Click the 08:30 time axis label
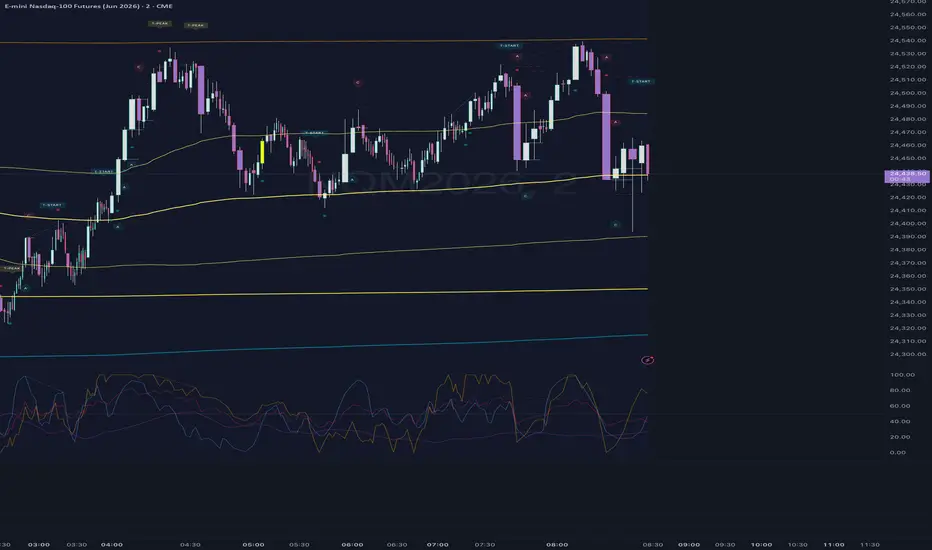This screenshot has height=550, width=932. 653,544
